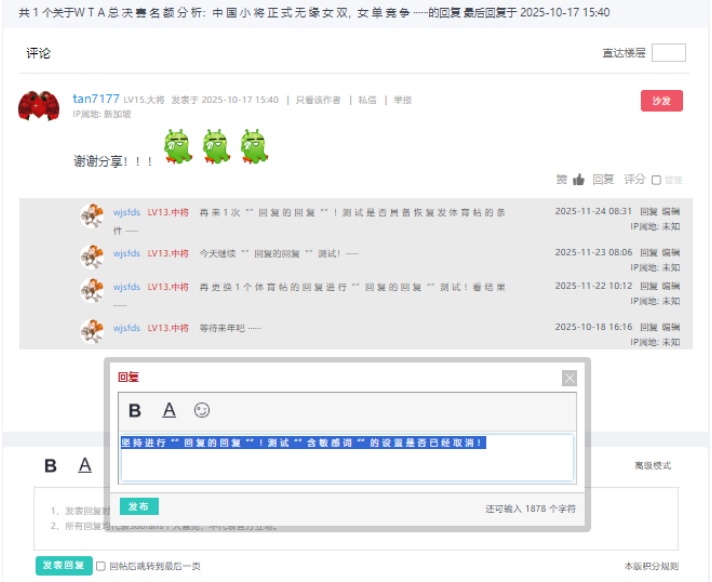Open wjsfds username on 2025-11-23 reply
This screenshot has width=712, height=582.
127,253
